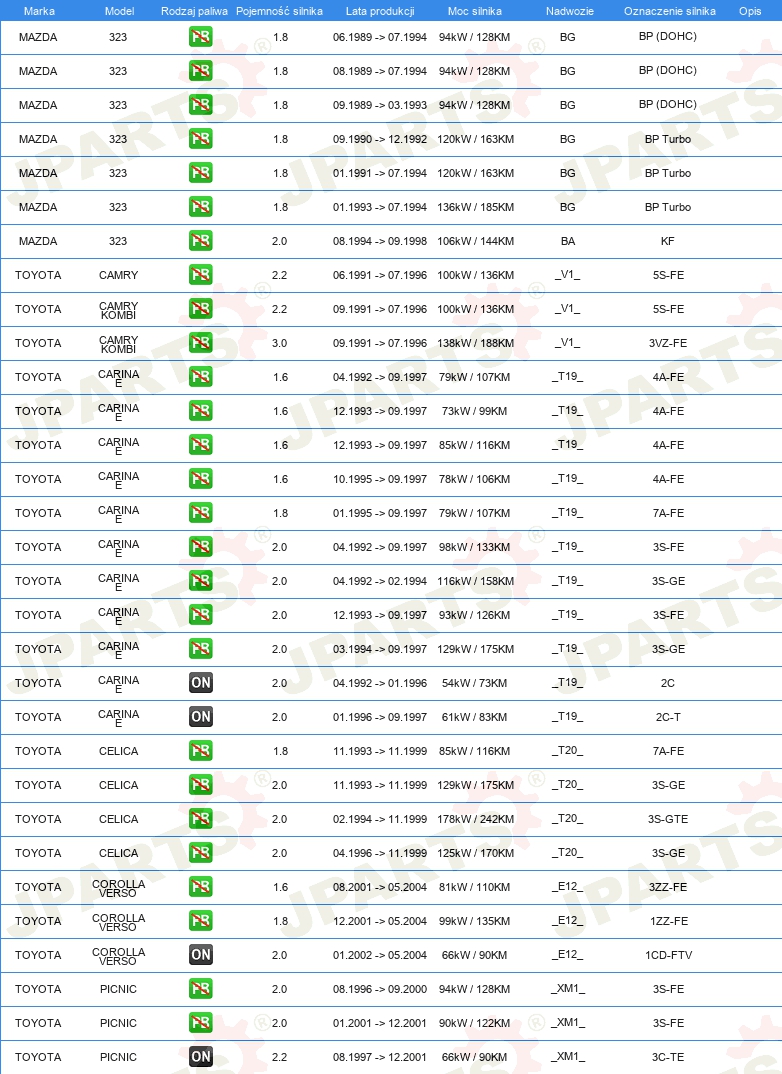Click 1ZZ-FE engine code cell
This screenshot has width=782, height=1074.
coord(668,921)
